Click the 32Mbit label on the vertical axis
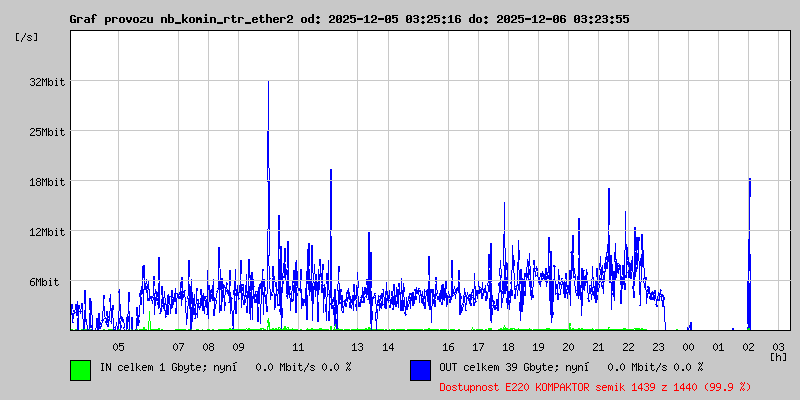 [46, 82]
